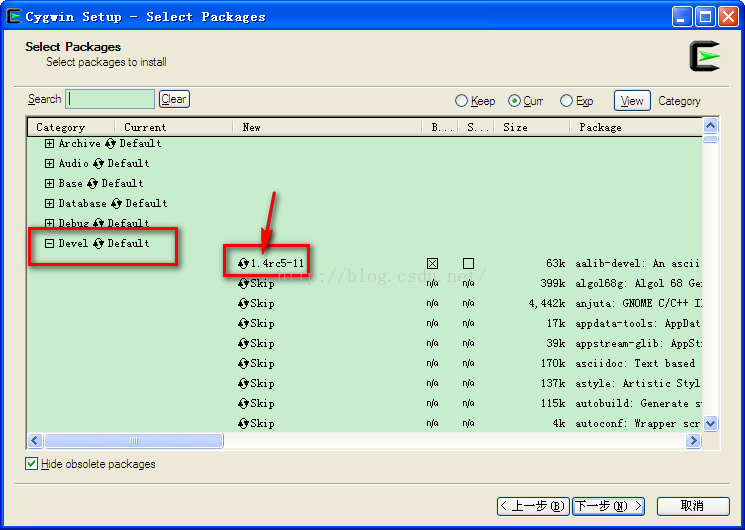Click the New column header
This screenshot has height=530, width=745.
[327, 127]
